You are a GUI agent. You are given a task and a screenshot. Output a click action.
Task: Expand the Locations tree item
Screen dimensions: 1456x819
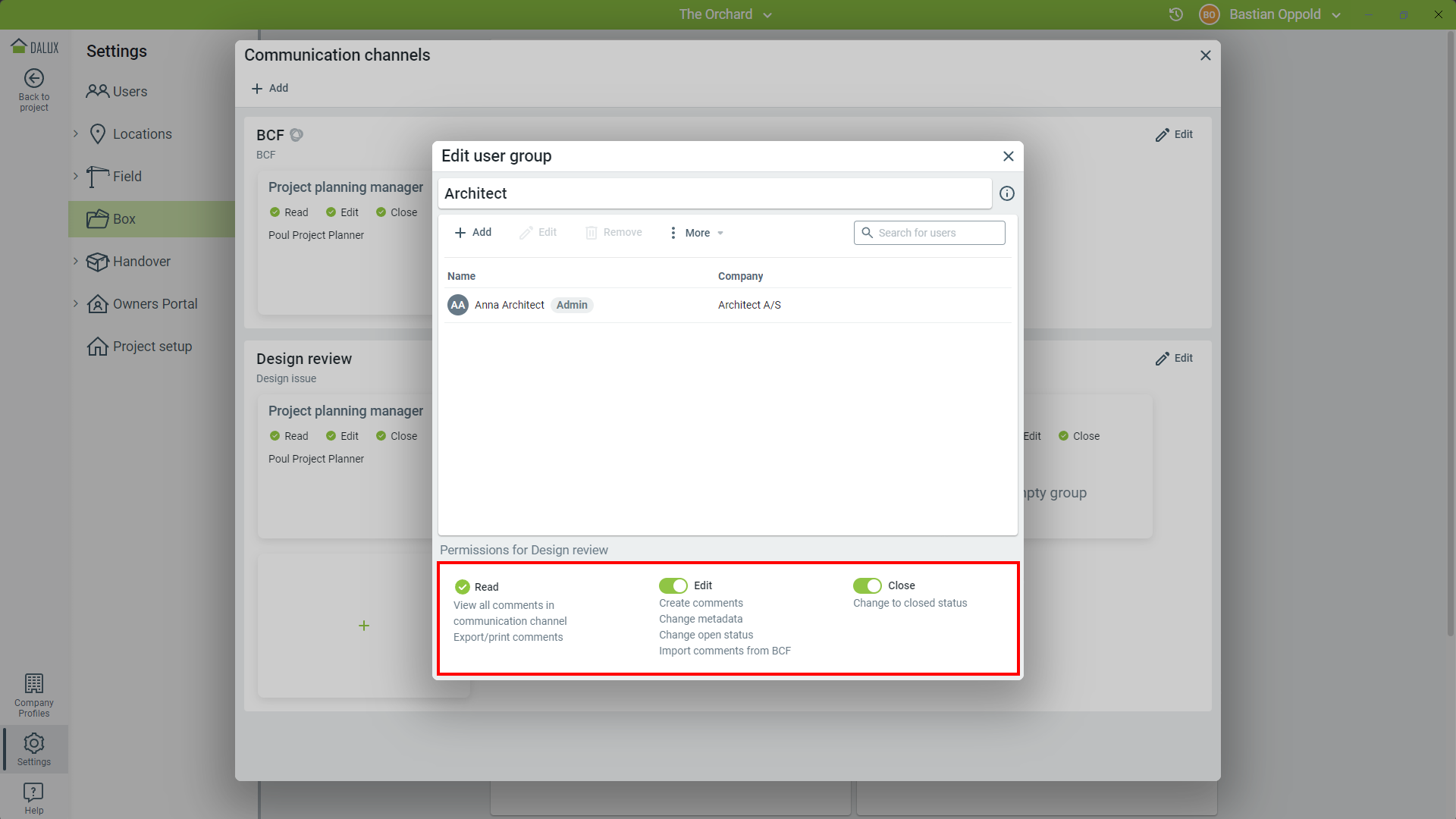coord(76,134)
